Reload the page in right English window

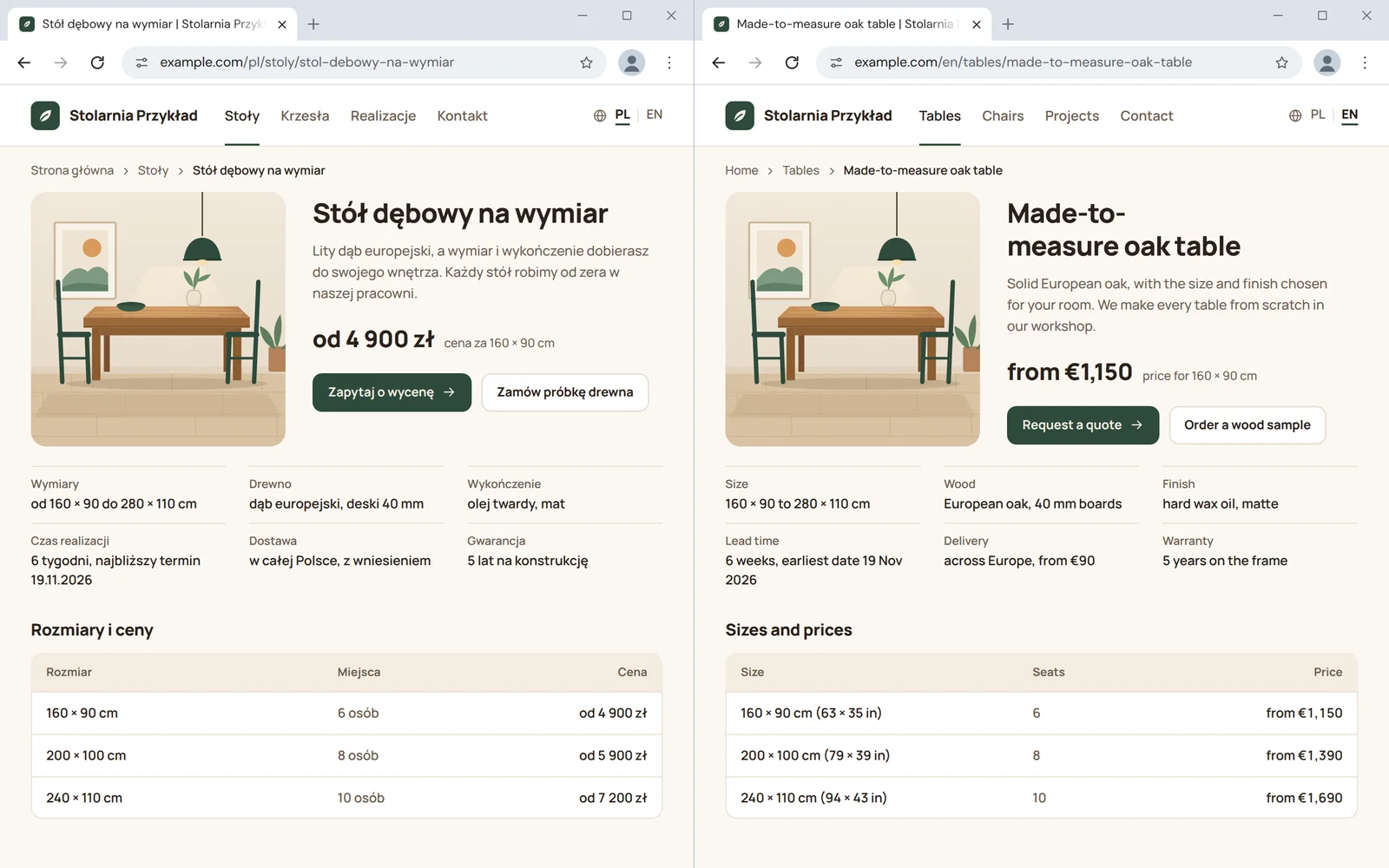[x=792, y=62]
